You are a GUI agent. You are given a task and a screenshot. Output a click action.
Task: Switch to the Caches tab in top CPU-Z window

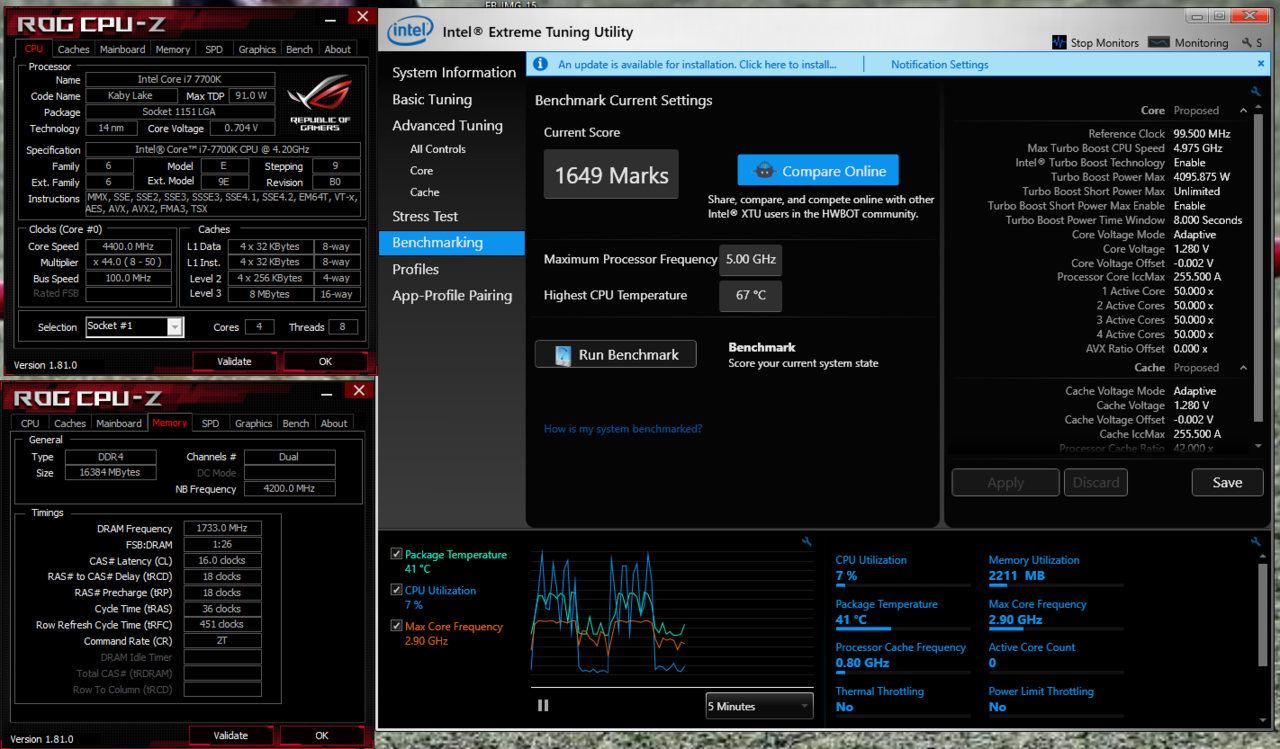[73, 49]
